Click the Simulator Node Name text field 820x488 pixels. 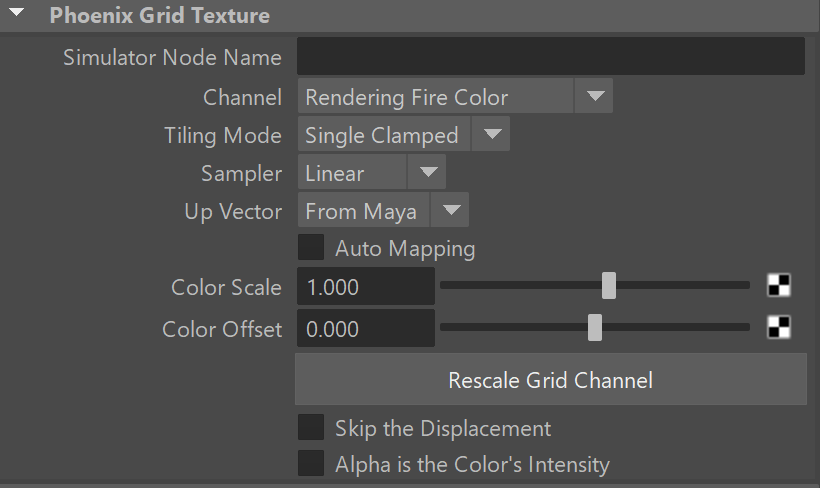[551, 56]
